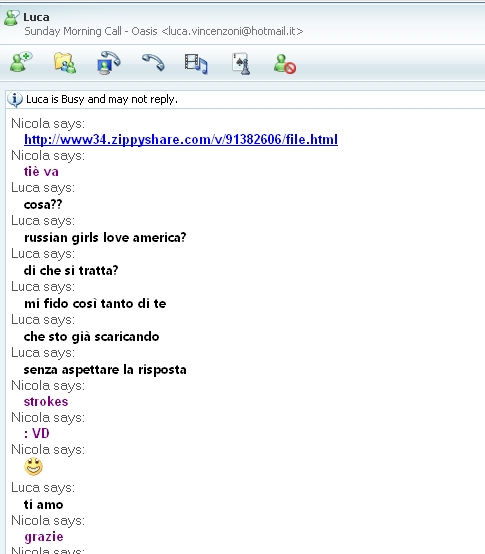This screenshot has width=485, height=554.
Task: Click the message 'senza aspettare la risposta'
Action: pos(105,370)
